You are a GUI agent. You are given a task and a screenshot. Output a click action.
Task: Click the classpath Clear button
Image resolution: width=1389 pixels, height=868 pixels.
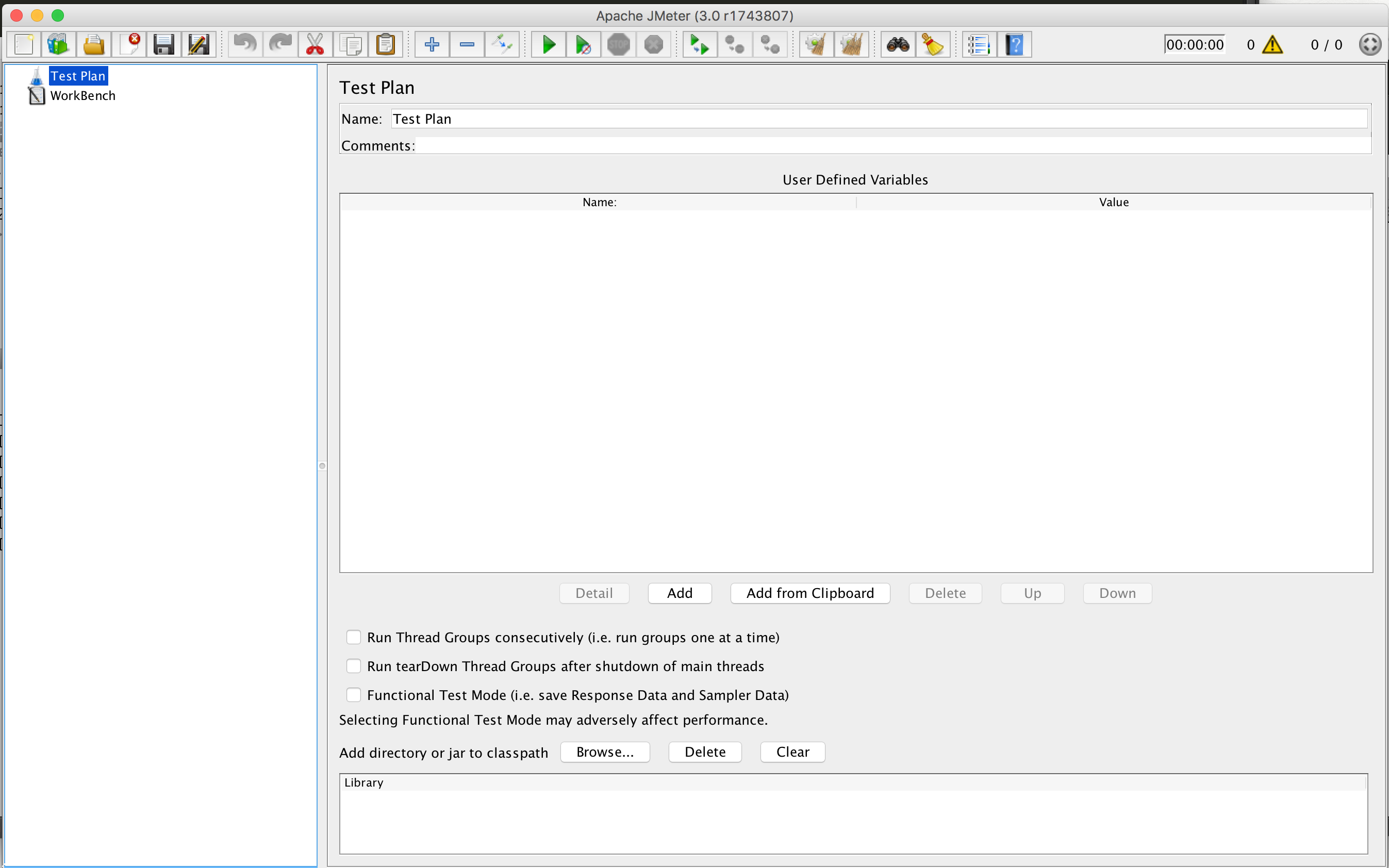(x=793, y=752)
